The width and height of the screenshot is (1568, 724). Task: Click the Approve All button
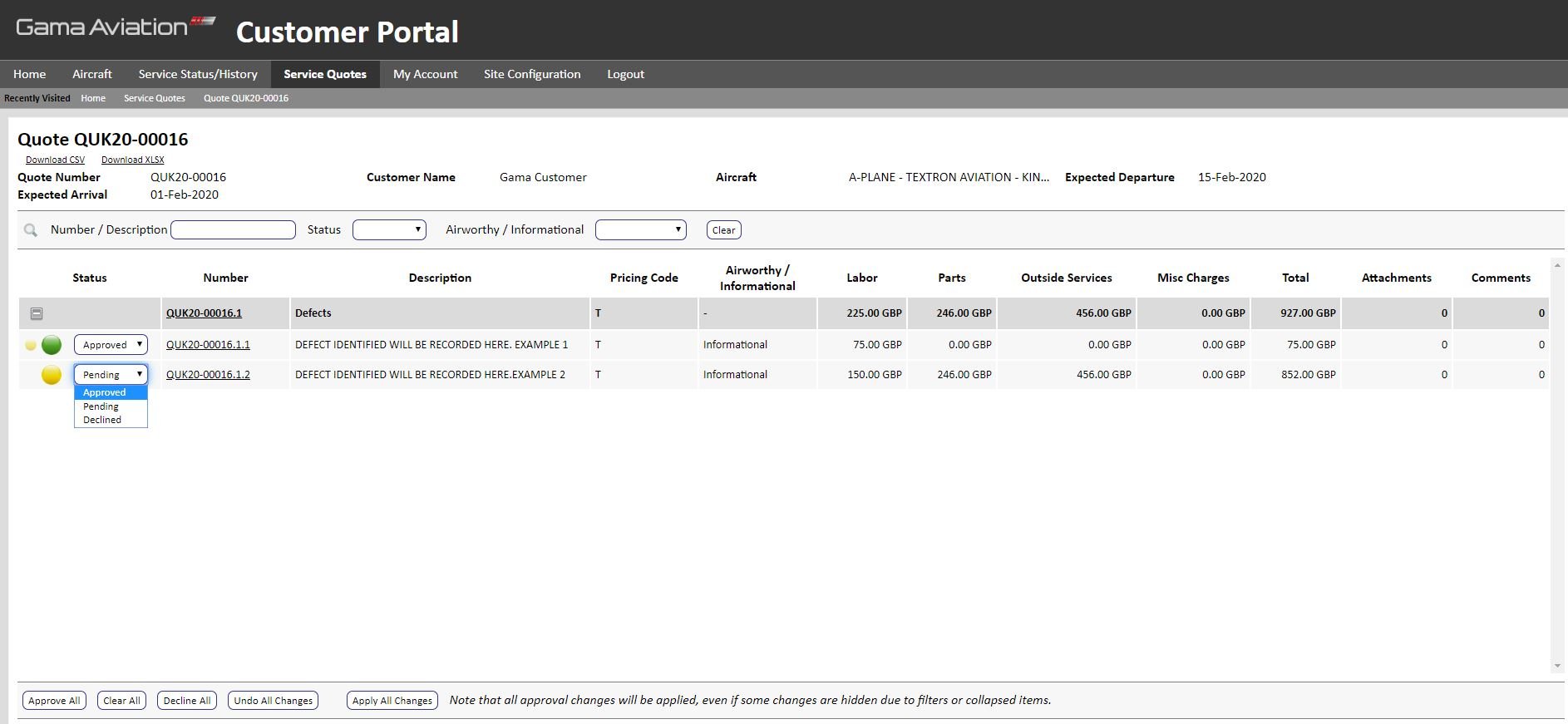(54, 701)
